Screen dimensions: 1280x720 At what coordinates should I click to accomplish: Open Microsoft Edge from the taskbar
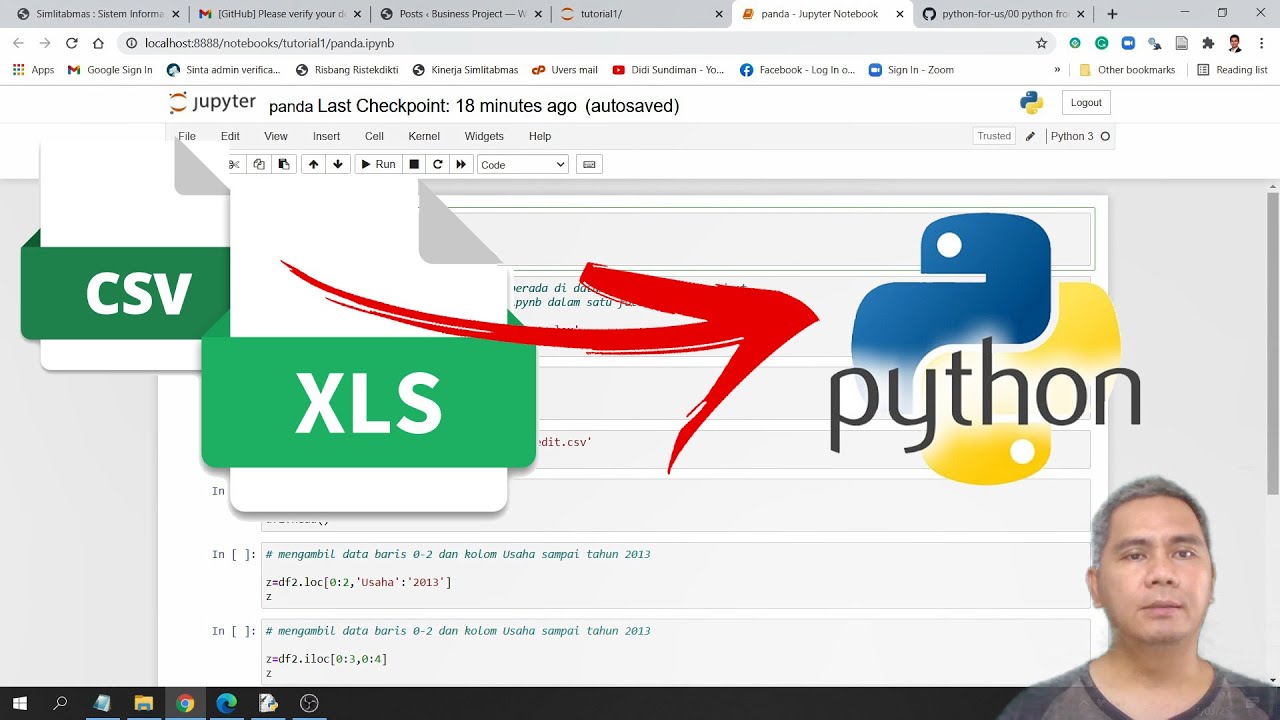227,703
